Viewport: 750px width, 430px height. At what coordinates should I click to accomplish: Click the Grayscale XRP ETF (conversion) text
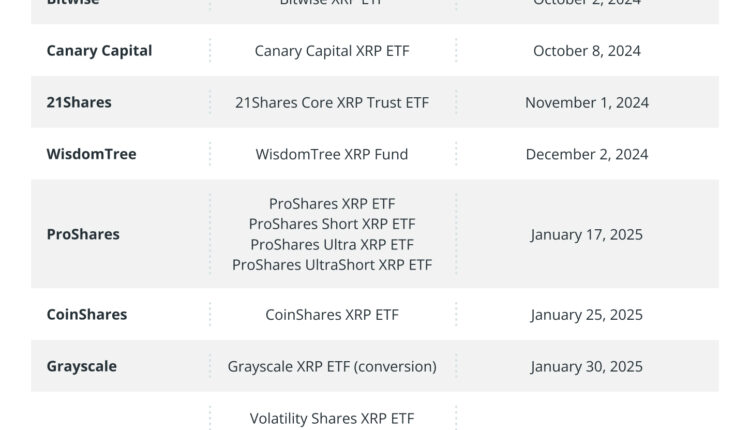(332, 366)
